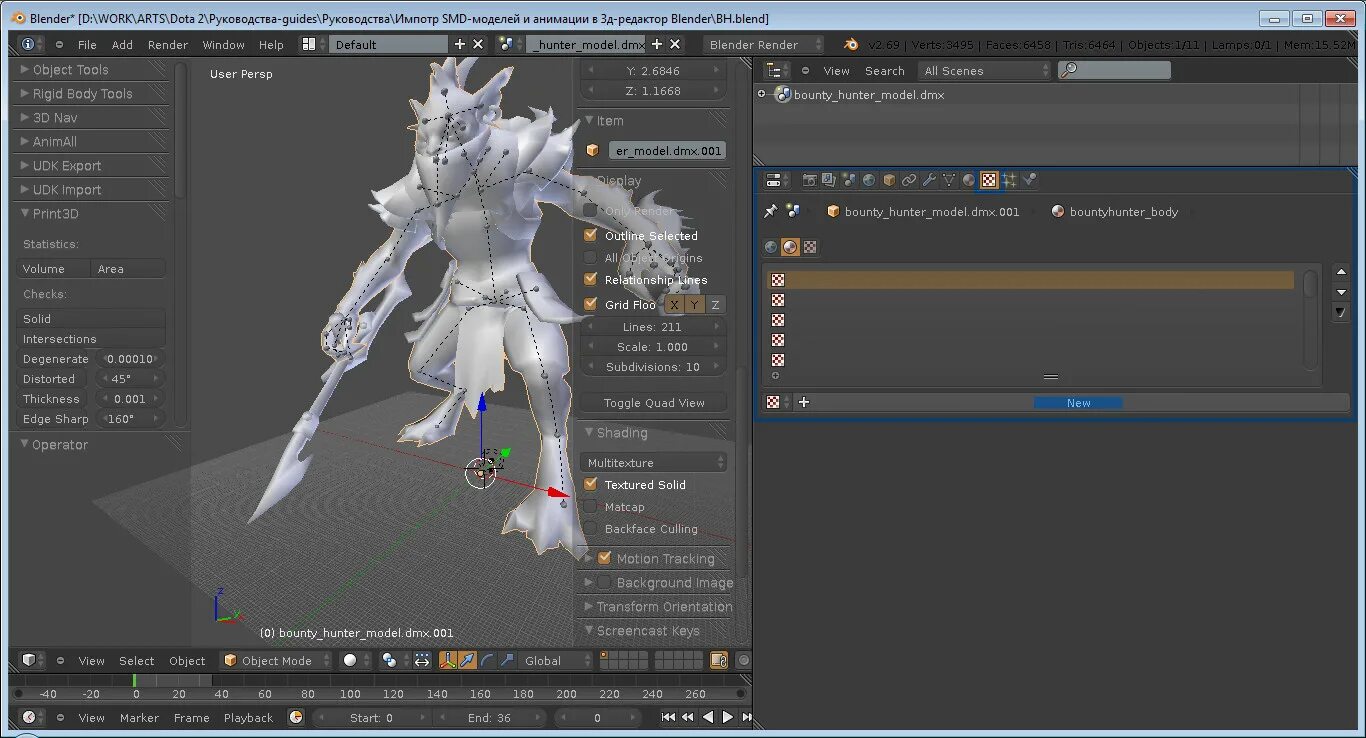
Task: Jump to the timeline start frame
Action: (668, 717)
